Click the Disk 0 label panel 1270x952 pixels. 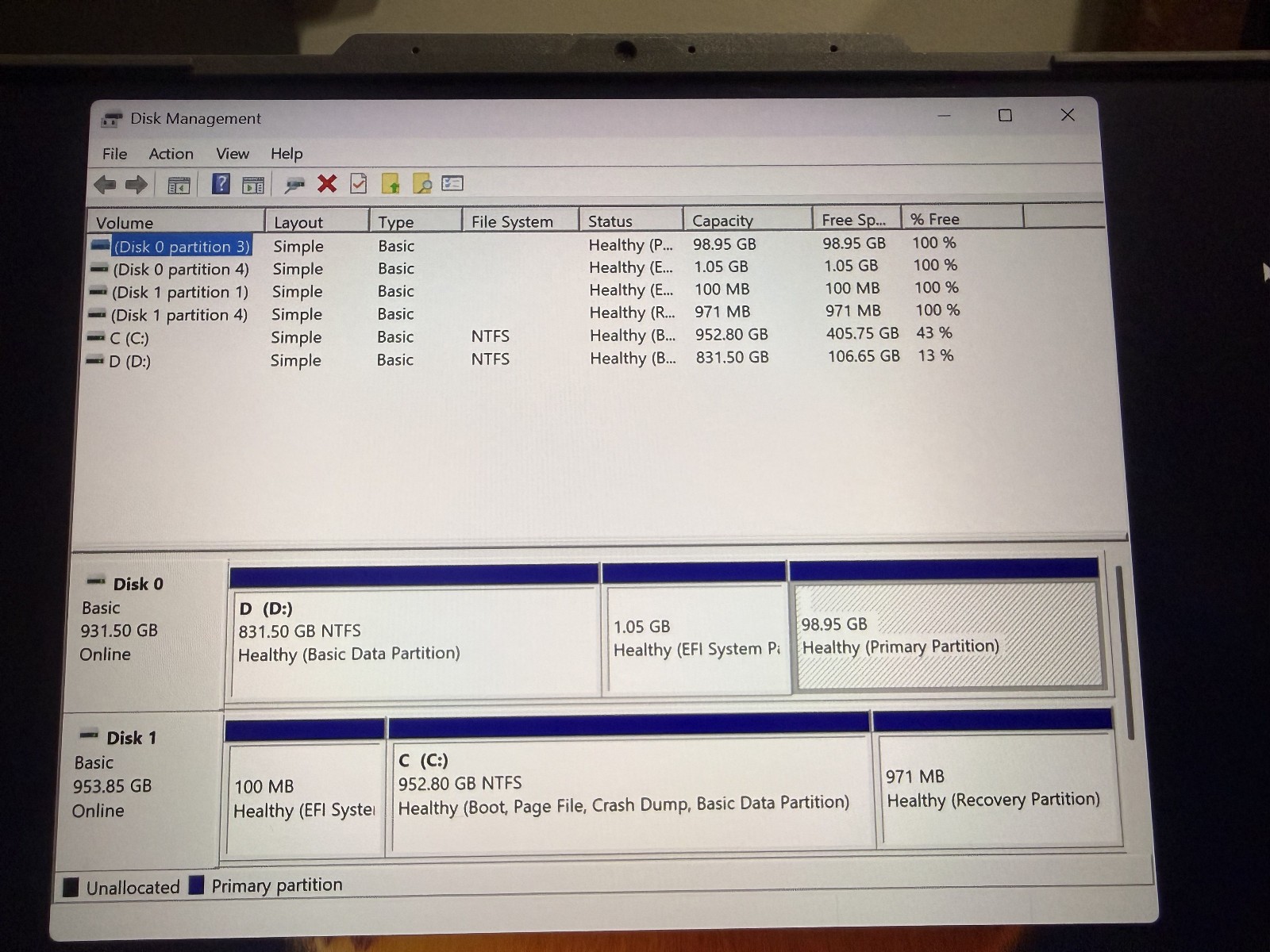(144, 631)
